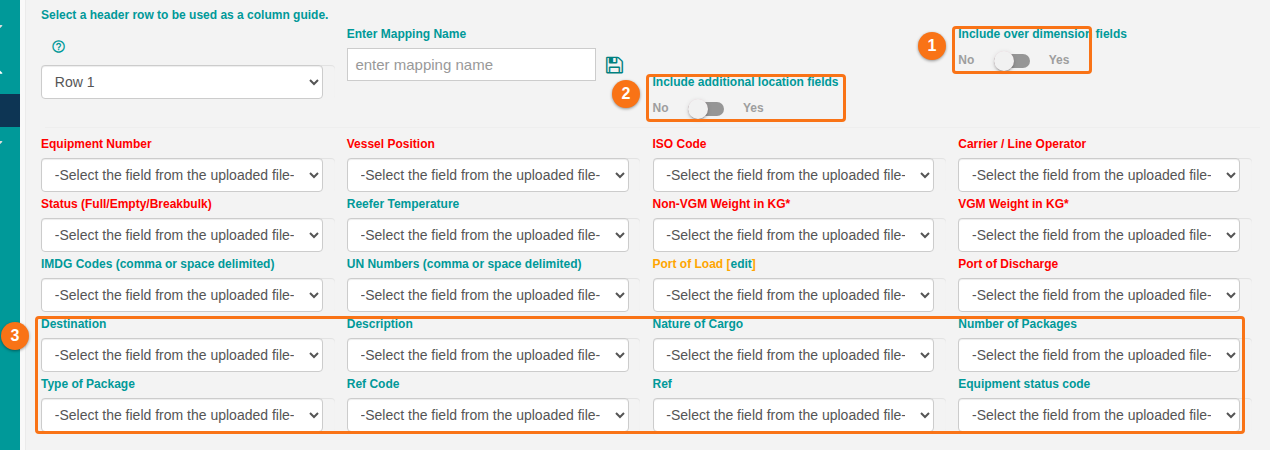This screenshot has height=450, width=1270.
Task: Open the IMDG Codes field dropdown
Action: click(182, 295)
